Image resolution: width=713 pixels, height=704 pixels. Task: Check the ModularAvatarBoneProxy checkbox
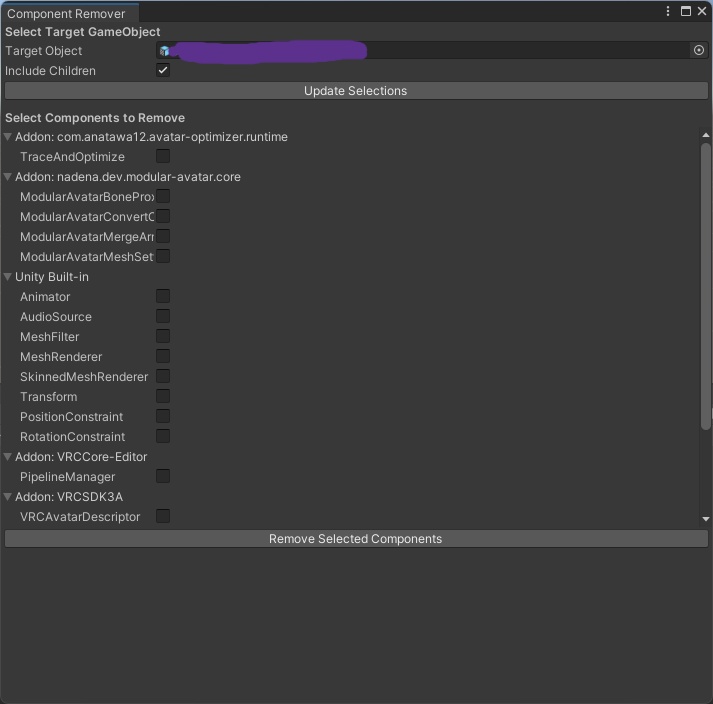pos(163,196)
